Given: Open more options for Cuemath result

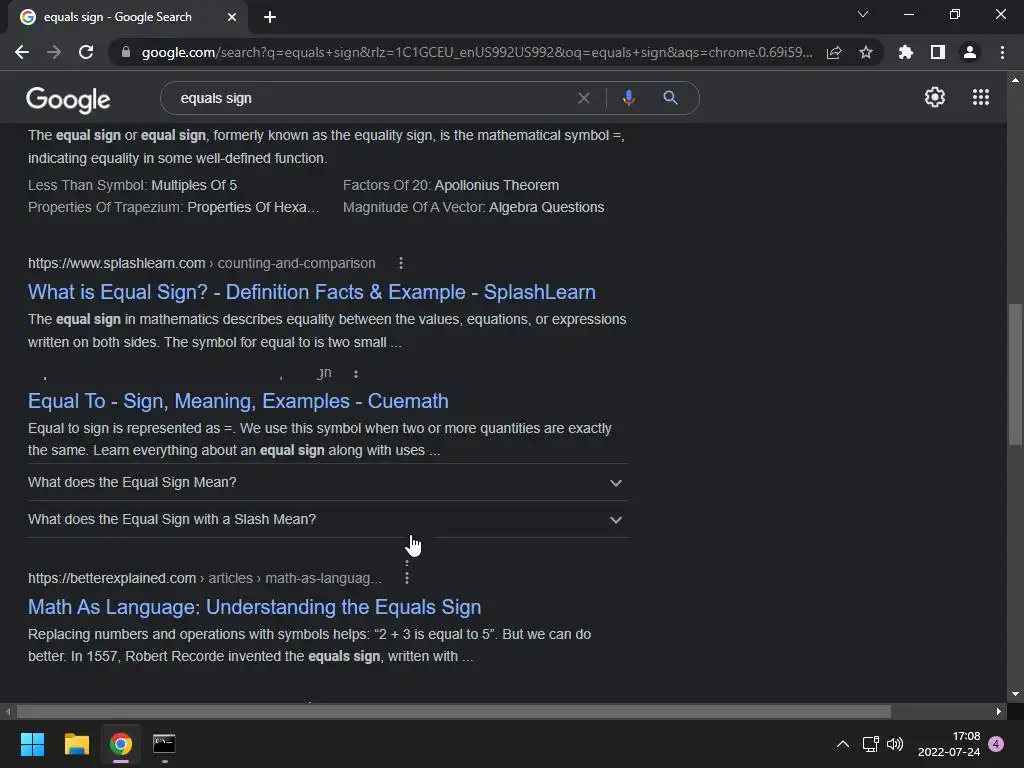Looking at the screenshot, I should tap(356, 374).
